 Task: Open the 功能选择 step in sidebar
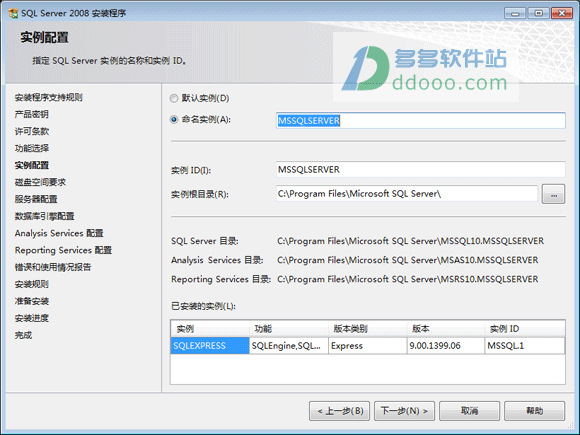32,148
